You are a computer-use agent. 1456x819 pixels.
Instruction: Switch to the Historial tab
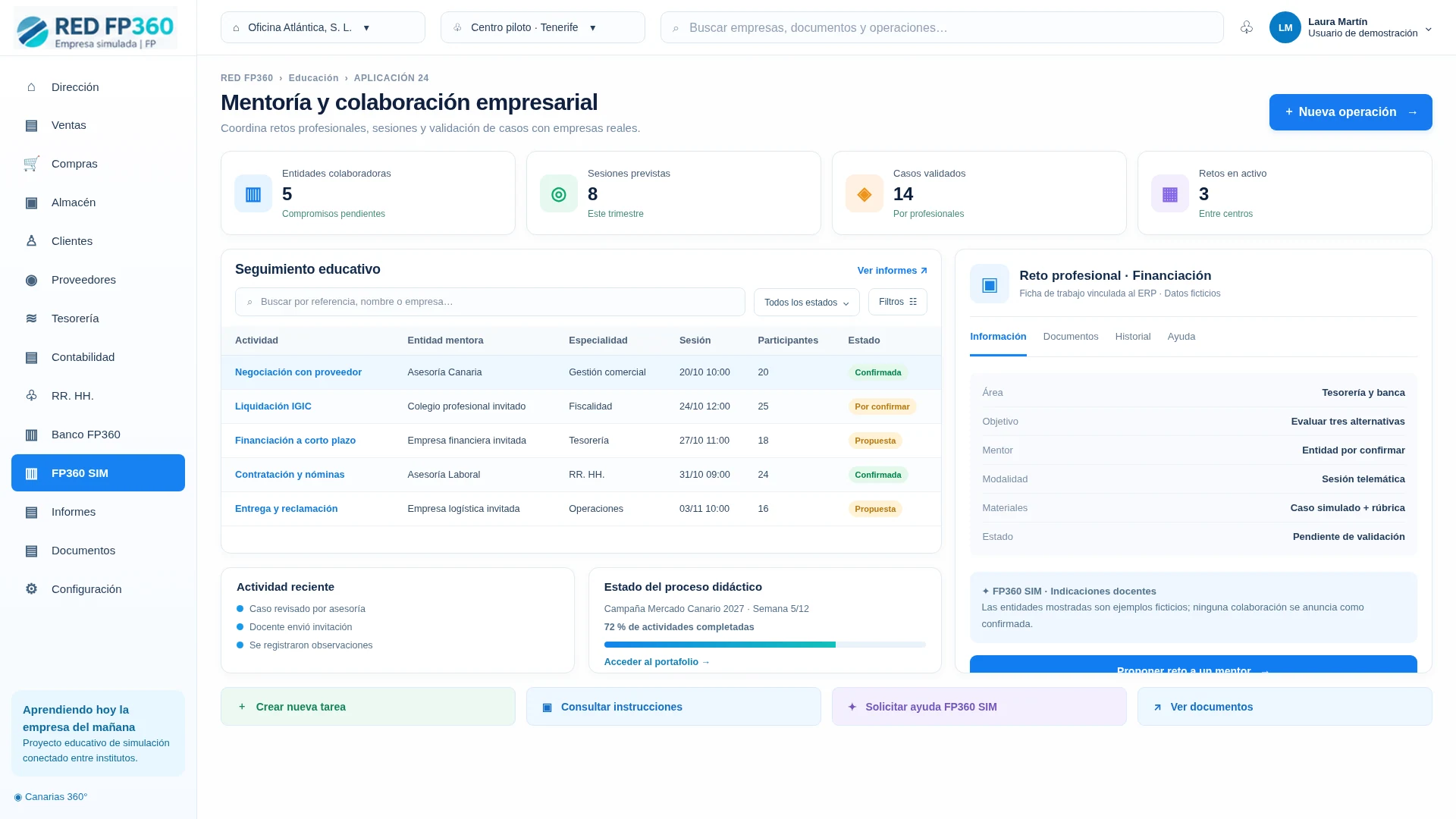(1133, 337)
